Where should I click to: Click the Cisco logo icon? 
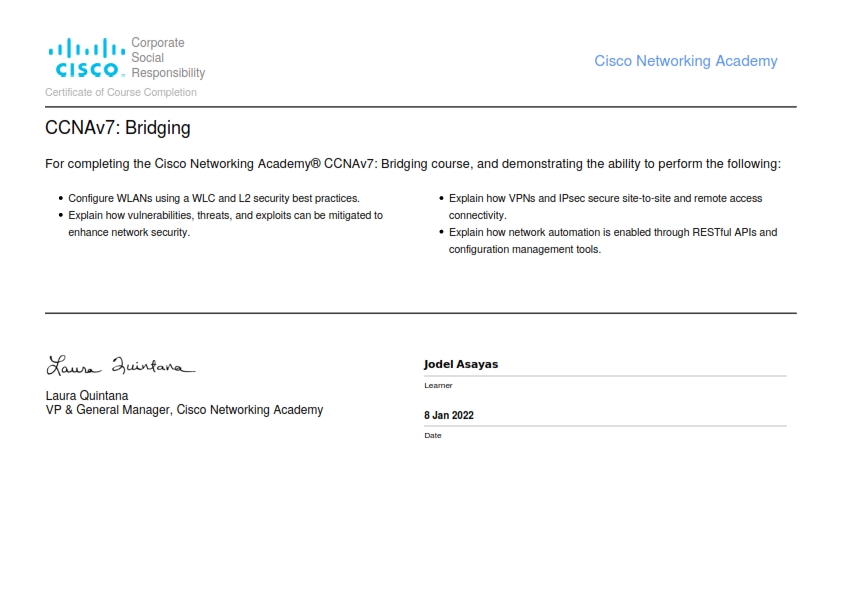tap(87, 57)
